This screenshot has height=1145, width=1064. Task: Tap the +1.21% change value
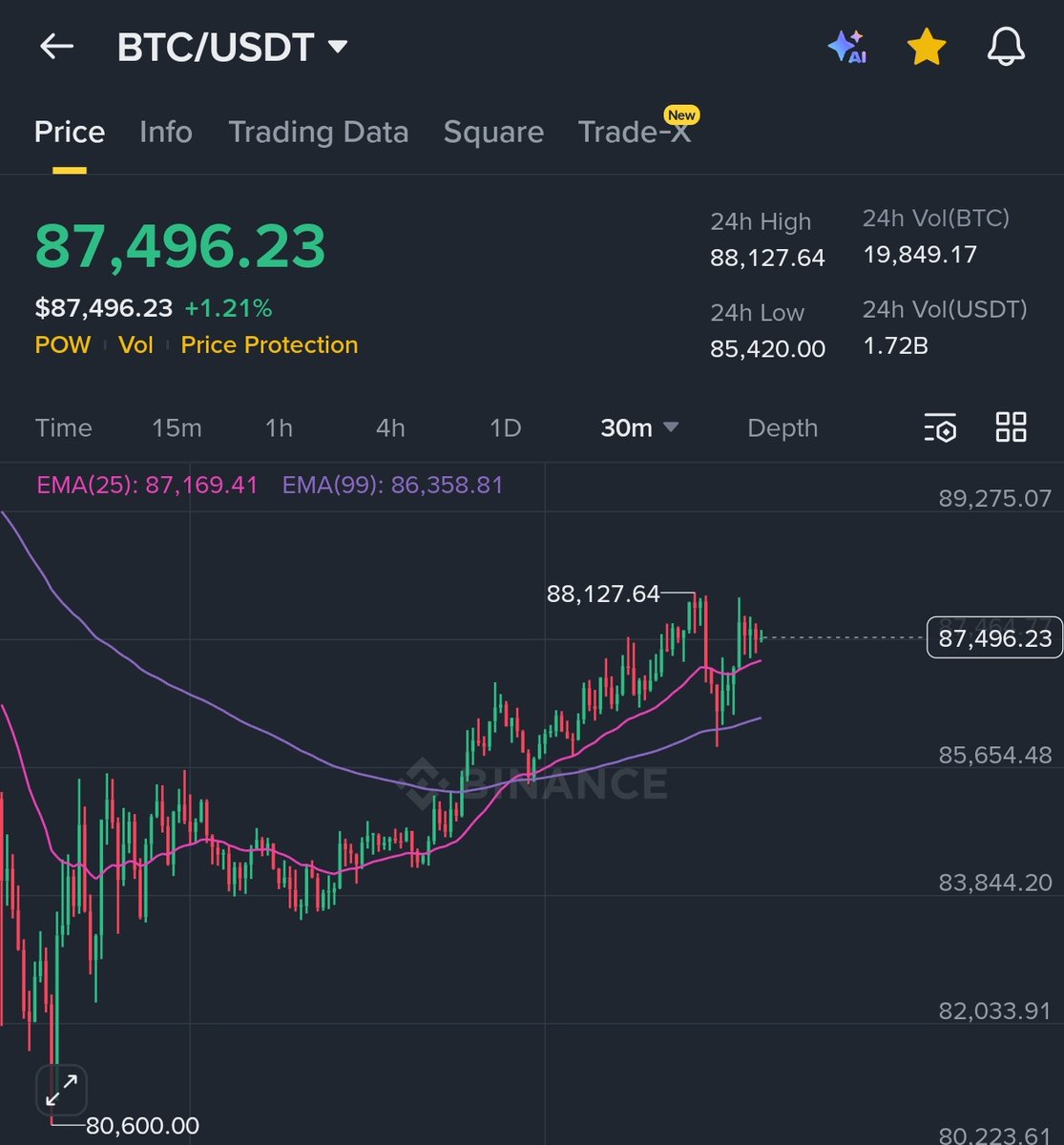point(228,308)
